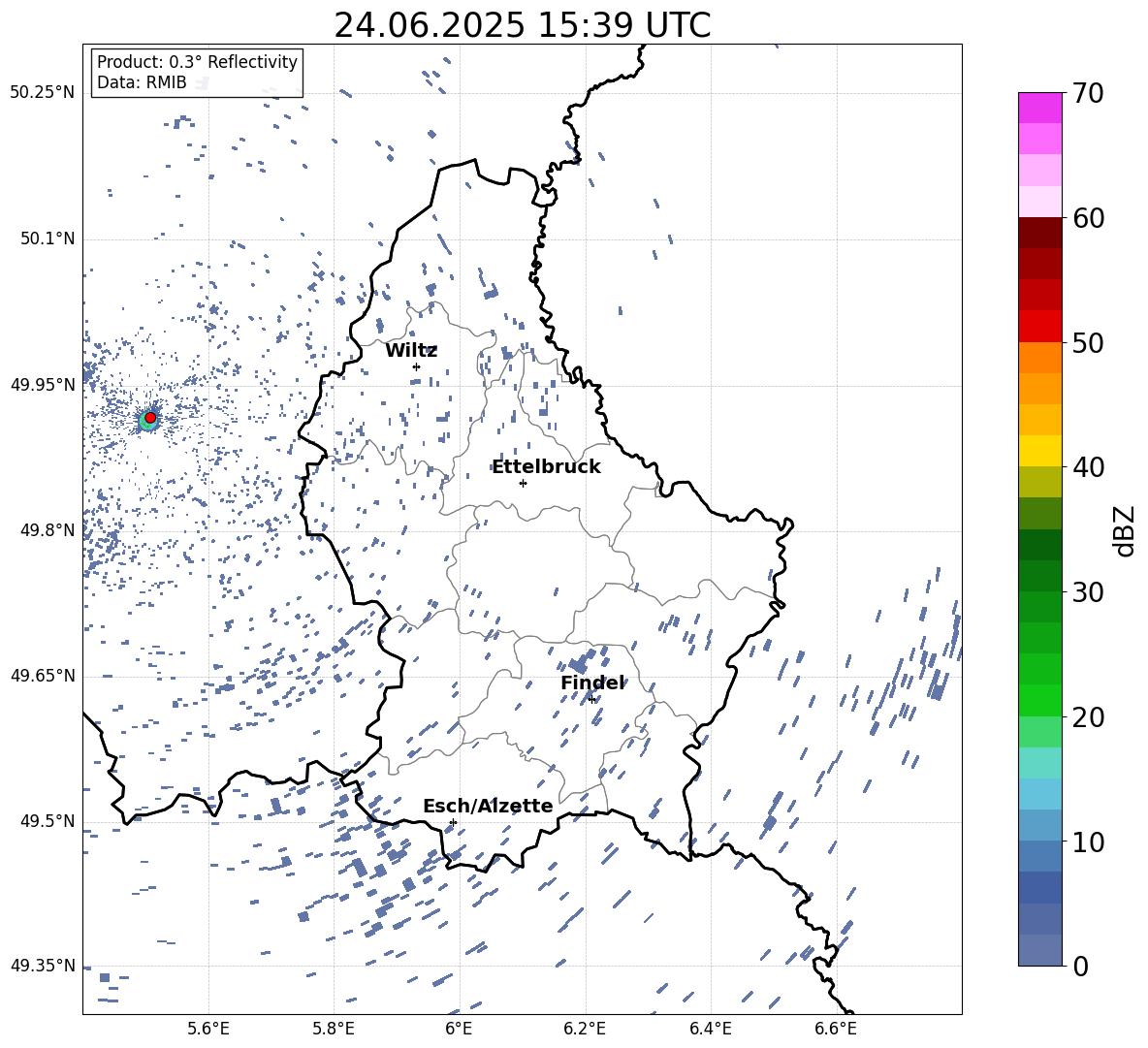Screen dimensions: 1148x1048
Task: Click colorbar tick label 20
Action: coord(1087,716)
